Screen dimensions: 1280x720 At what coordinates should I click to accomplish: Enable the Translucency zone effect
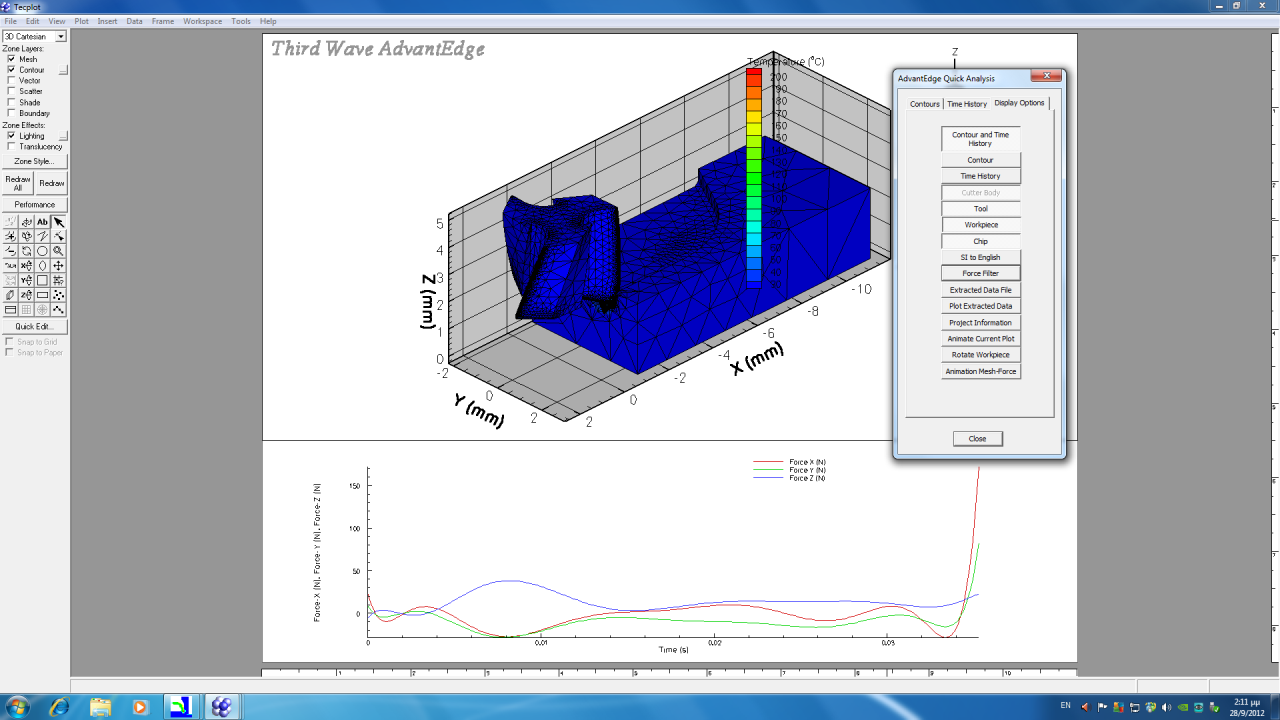pyautogui.click(x=11, y=147)
